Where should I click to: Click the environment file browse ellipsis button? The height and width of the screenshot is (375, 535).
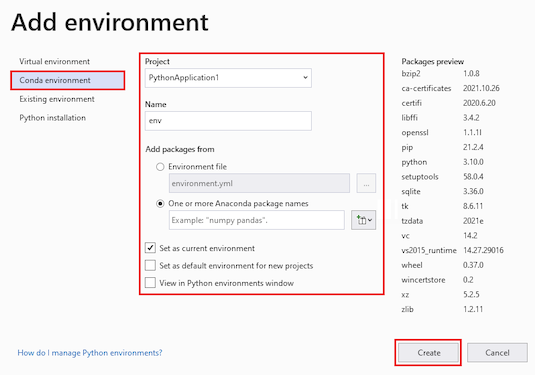(x=366, y=183)
